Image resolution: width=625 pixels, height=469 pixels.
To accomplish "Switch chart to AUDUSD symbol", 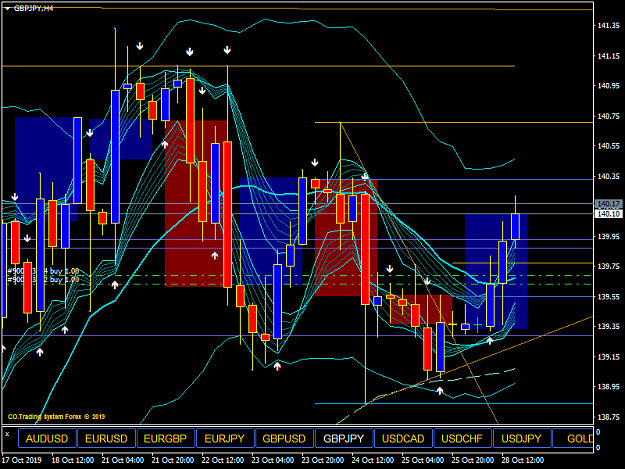I will point(47,439).
